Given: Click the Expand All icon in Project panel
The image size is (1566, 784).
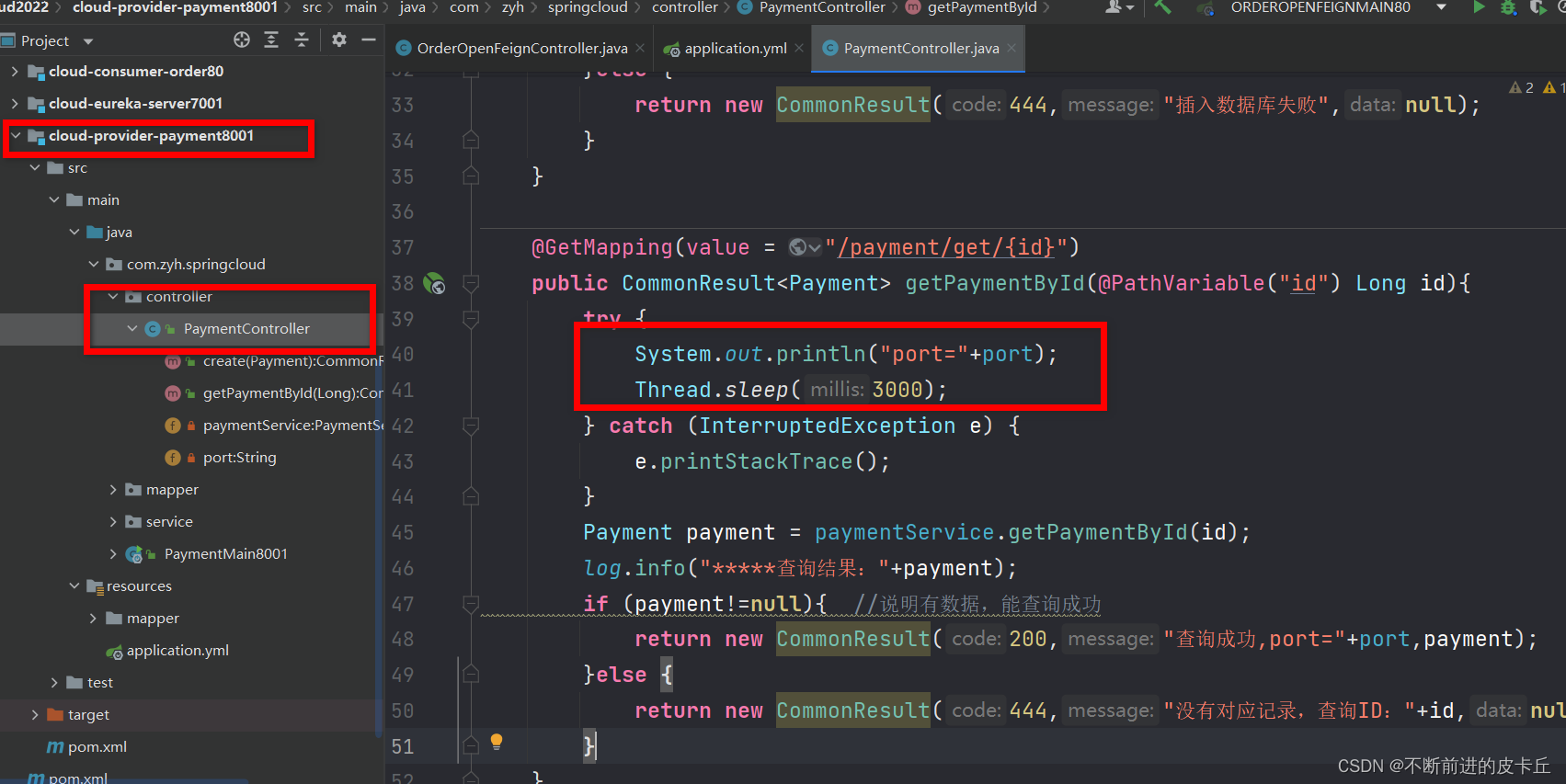Looking at the screenshot, I should 271,40.
